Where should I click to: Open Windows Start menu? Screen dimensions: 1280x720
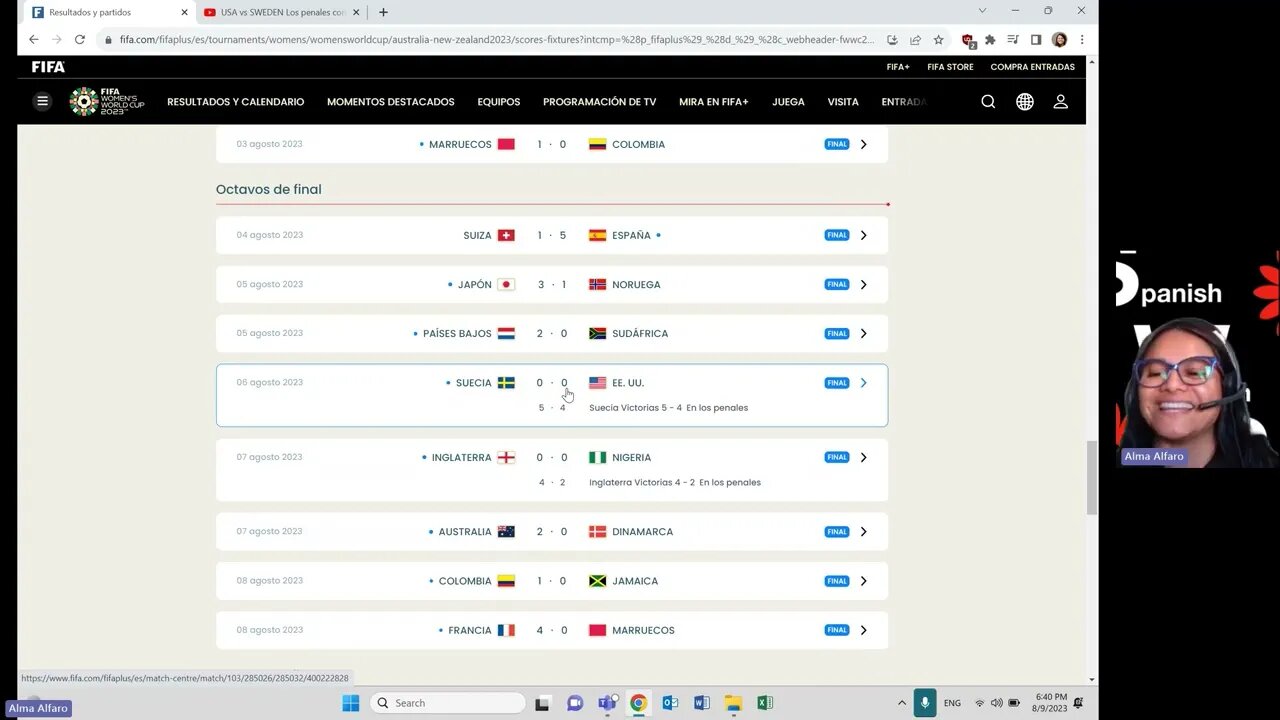click(350, 703)
